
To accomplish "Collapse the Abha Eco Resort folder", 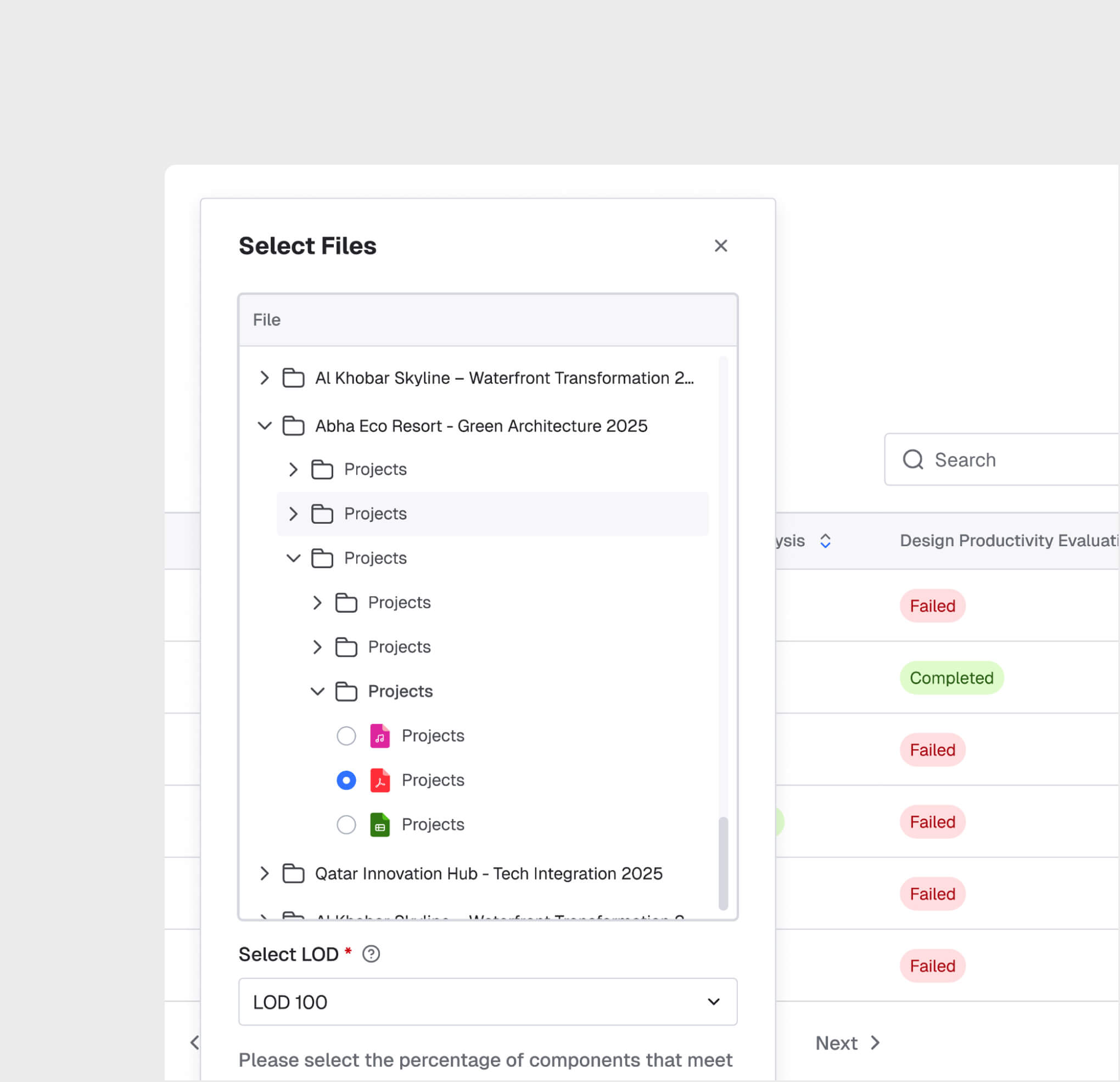I will click(x=264, y=426).
